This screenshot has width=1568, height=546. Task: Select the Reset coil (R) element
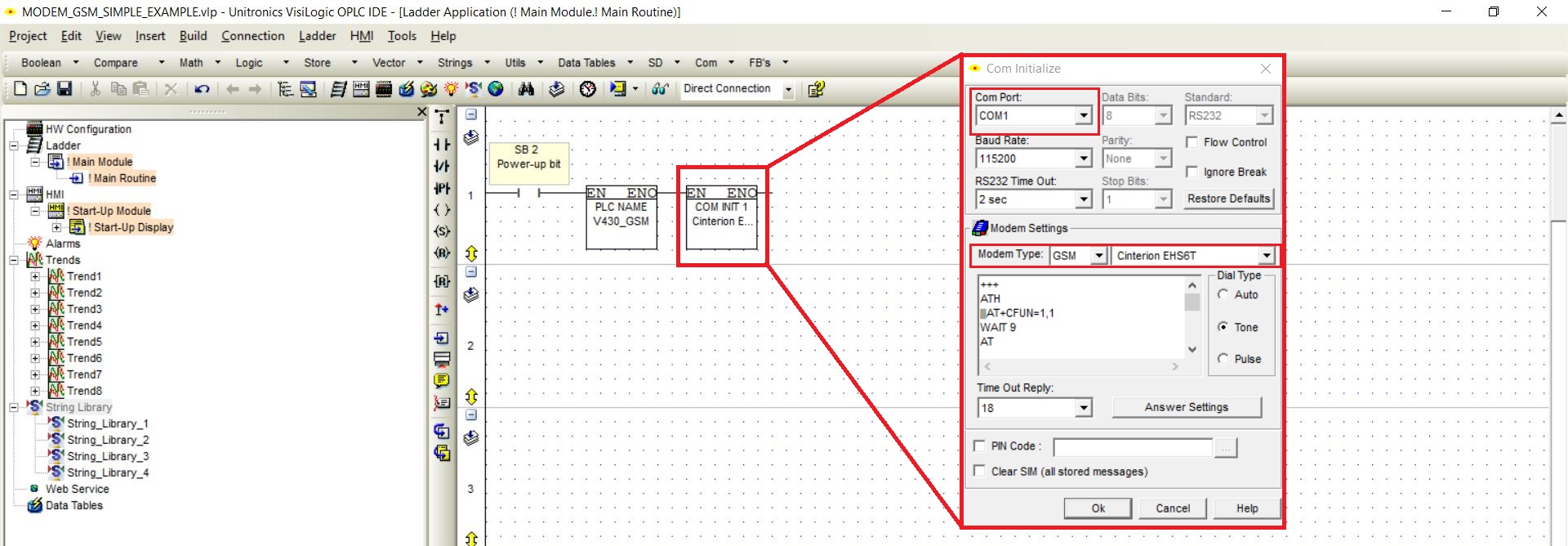pyautogui.click(x=442, y=253)
